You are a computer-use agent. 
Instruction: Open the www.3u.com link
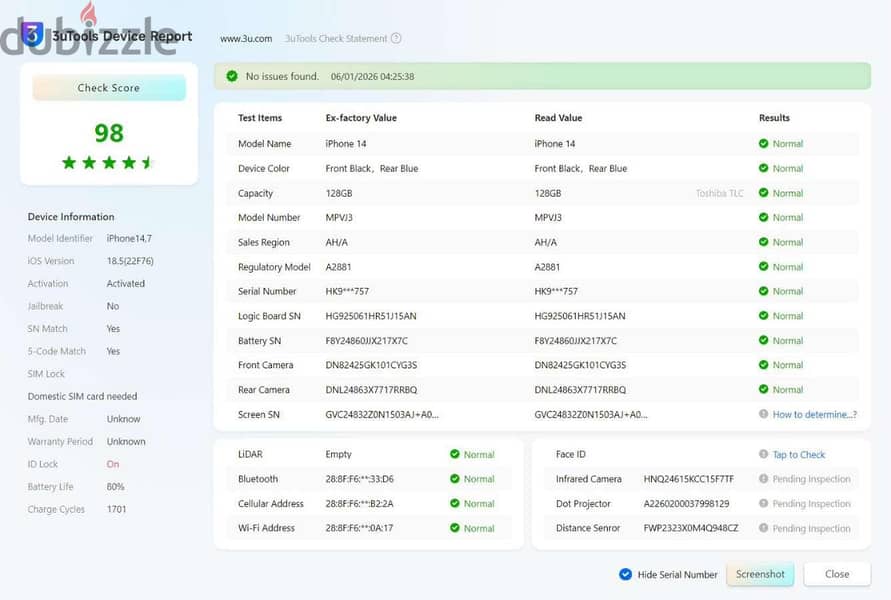(x=246, y=39)
